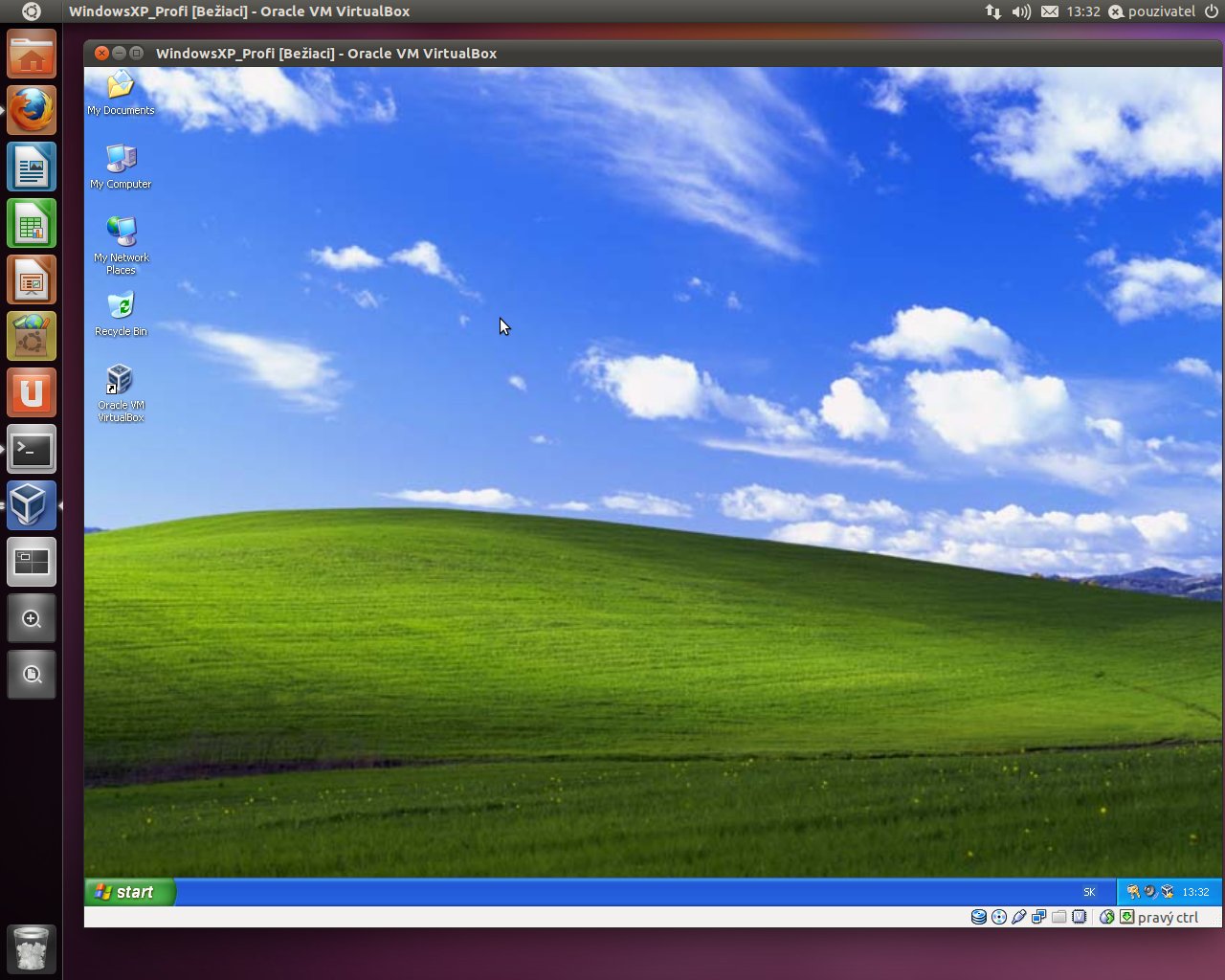Click the VirtualBox window title bar text
Screen dimensions: 1225x980
click(326, 54)
